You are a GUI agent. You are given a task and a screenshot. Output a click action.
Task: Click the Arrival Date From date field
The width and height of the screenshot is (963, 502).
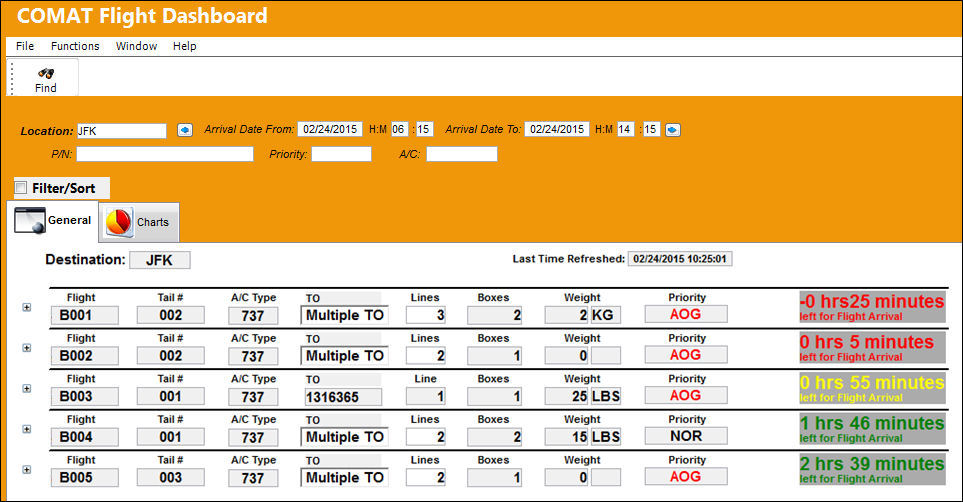330,129
